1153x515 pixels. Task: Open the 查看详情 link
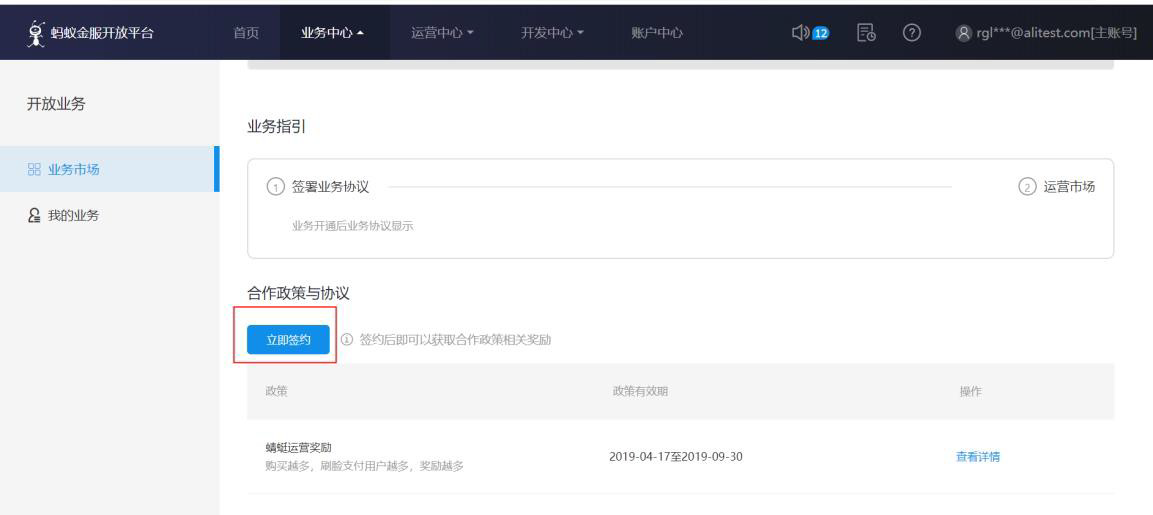coord(977,457)
